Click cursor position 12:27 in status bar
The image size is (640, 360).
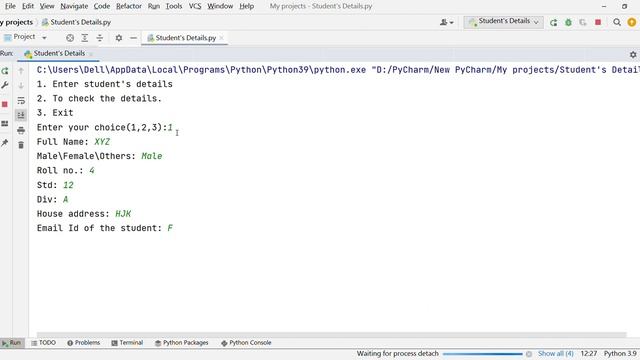click(589, 353)
